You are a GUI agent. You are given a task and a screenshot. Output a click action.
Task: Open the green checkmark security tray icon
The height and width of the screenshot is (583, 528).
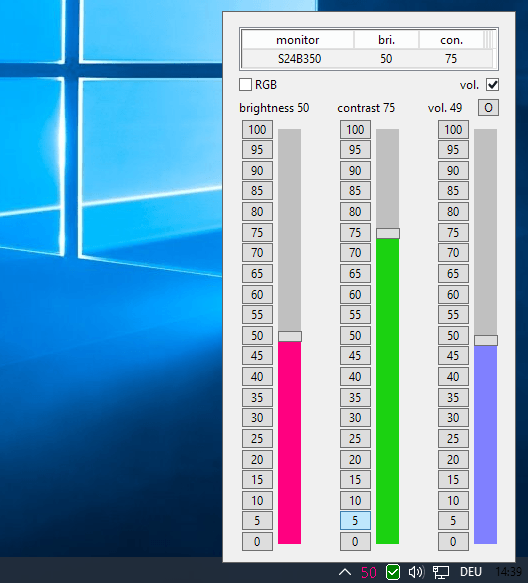pos(393,572)
